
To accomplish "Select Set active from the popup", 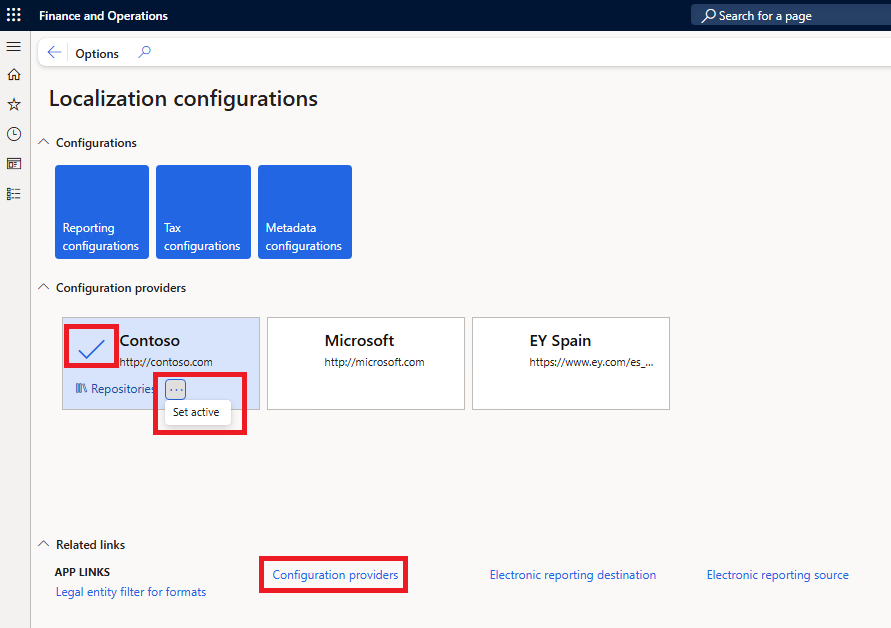I will [x=196, y=412].
